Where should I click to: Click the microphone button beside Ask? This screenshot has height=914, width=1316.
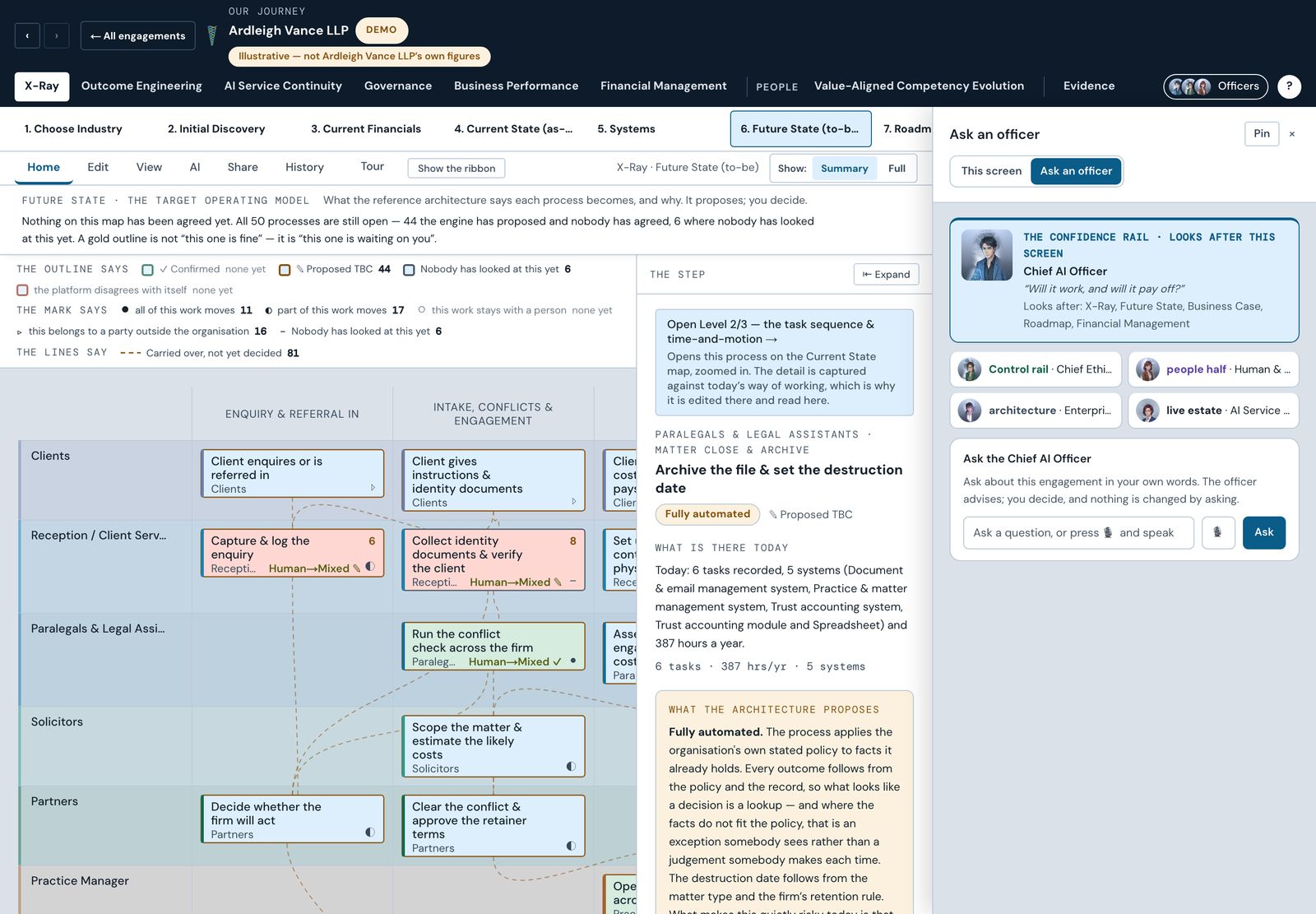[x=1218, y=532]
